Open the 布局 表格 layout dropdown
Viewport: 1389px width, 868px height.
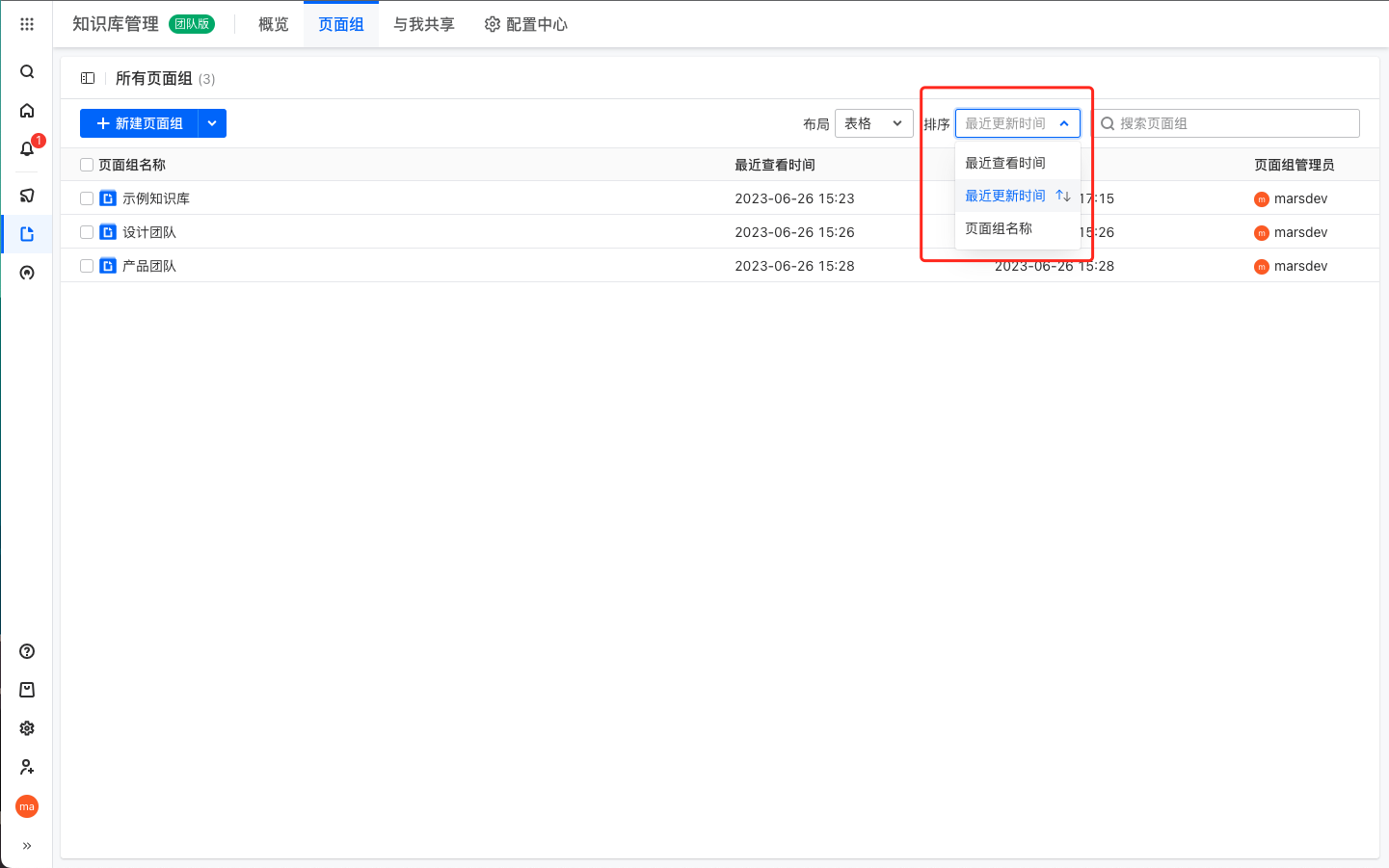[873, 123]
